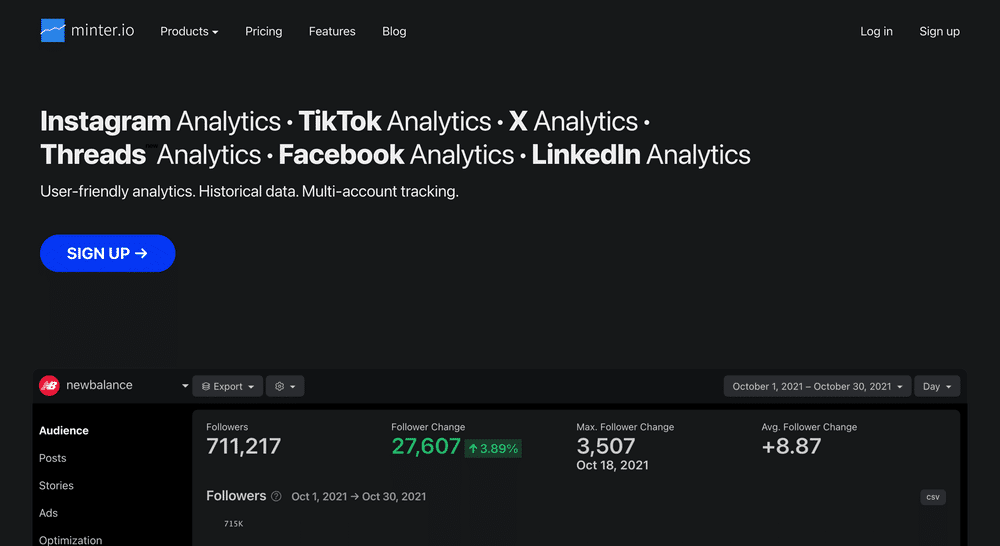Select Stories in the sidebar
Image resolution: width=1000 pixels, height=546 pixels.
(x=56, y=485)
